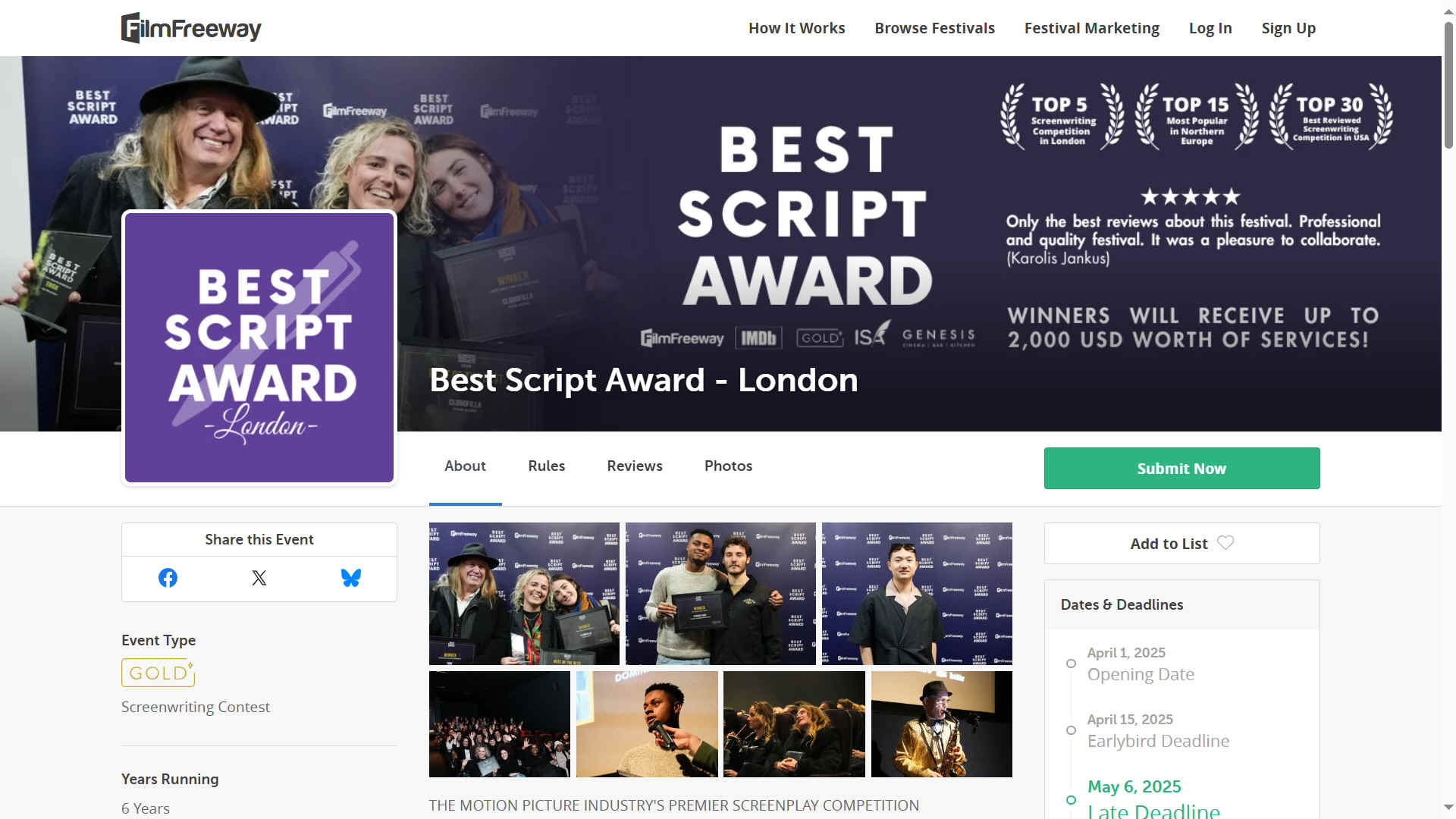
Task: Click the Sign Up link
Action: point(1288,28)
